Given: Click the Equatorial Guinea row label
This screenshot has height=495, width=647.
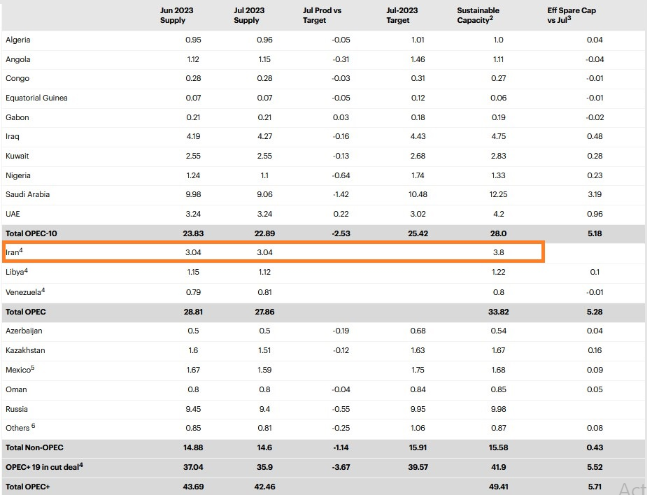Looking at the screenshot, I should [39, 98].
